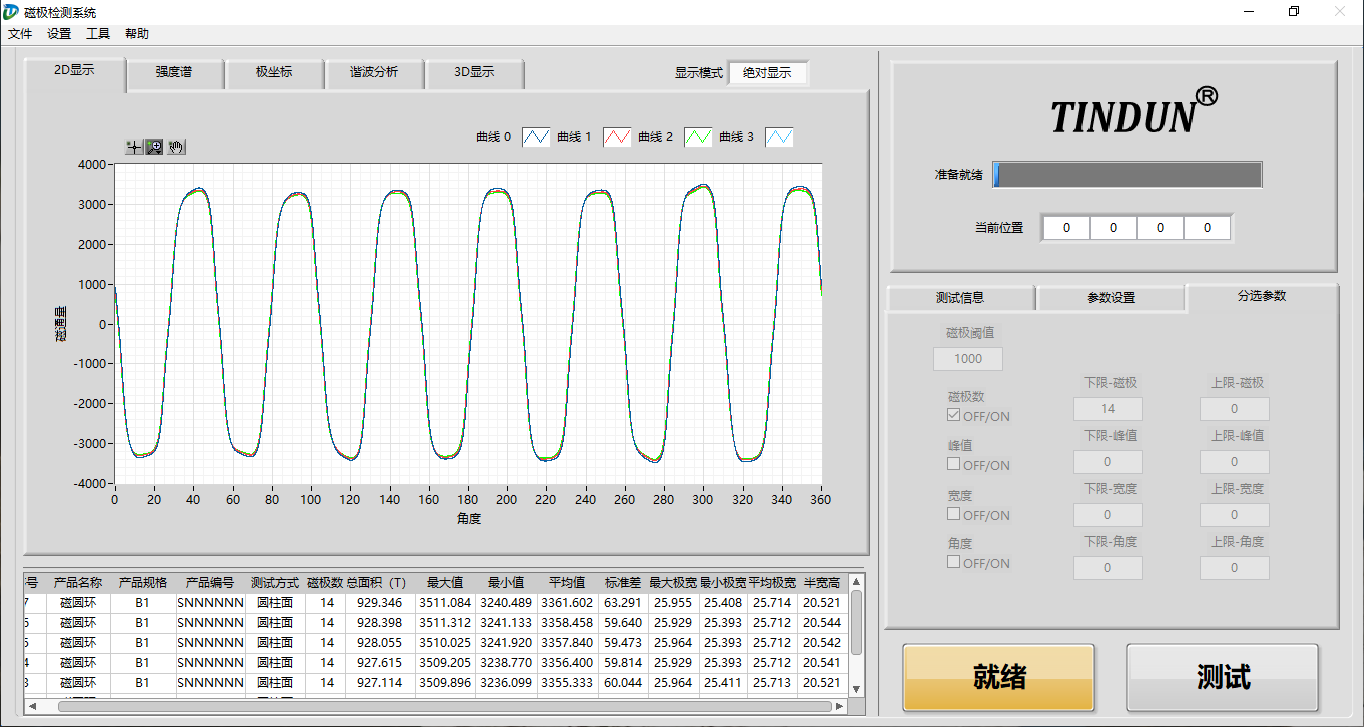The height and width of the screenshot is (727, 1364).
Task: Click the cell with value 60.044
Action: pos(624,682)
